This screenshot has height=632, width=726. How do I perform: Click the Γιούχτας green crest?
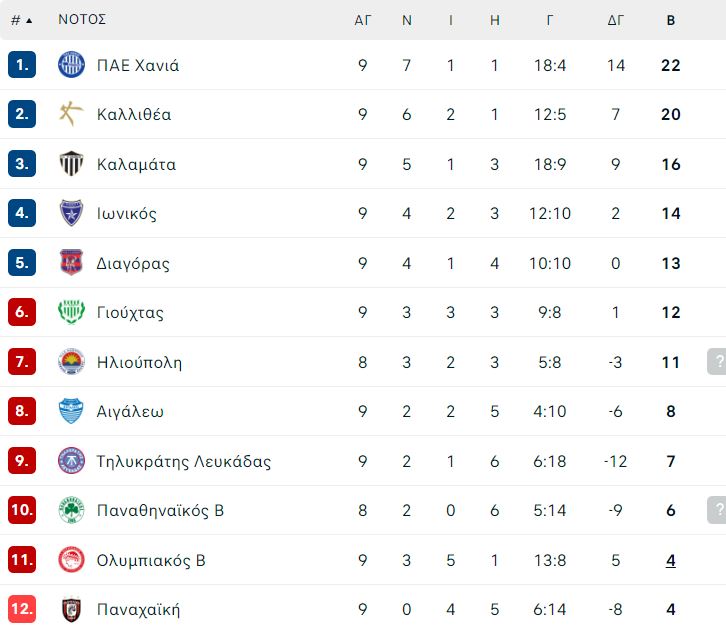71,312
